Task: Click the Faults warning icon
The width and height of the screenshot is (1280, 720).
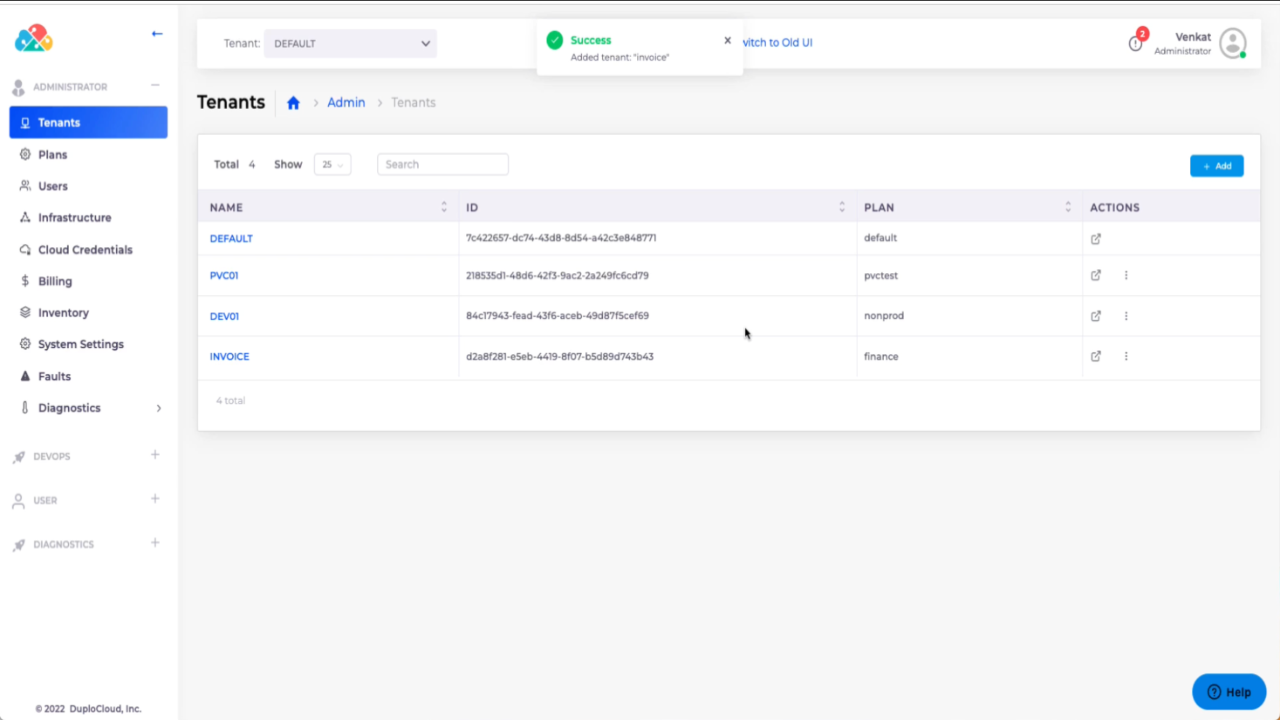Action: pos(26,376)
